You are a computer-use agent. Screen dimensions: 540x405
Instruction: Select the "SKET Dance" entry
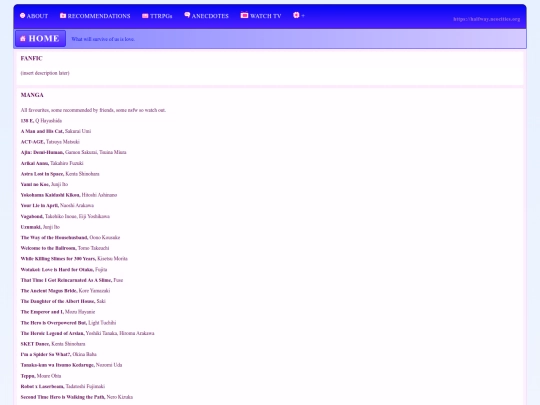tap(53, 344)
